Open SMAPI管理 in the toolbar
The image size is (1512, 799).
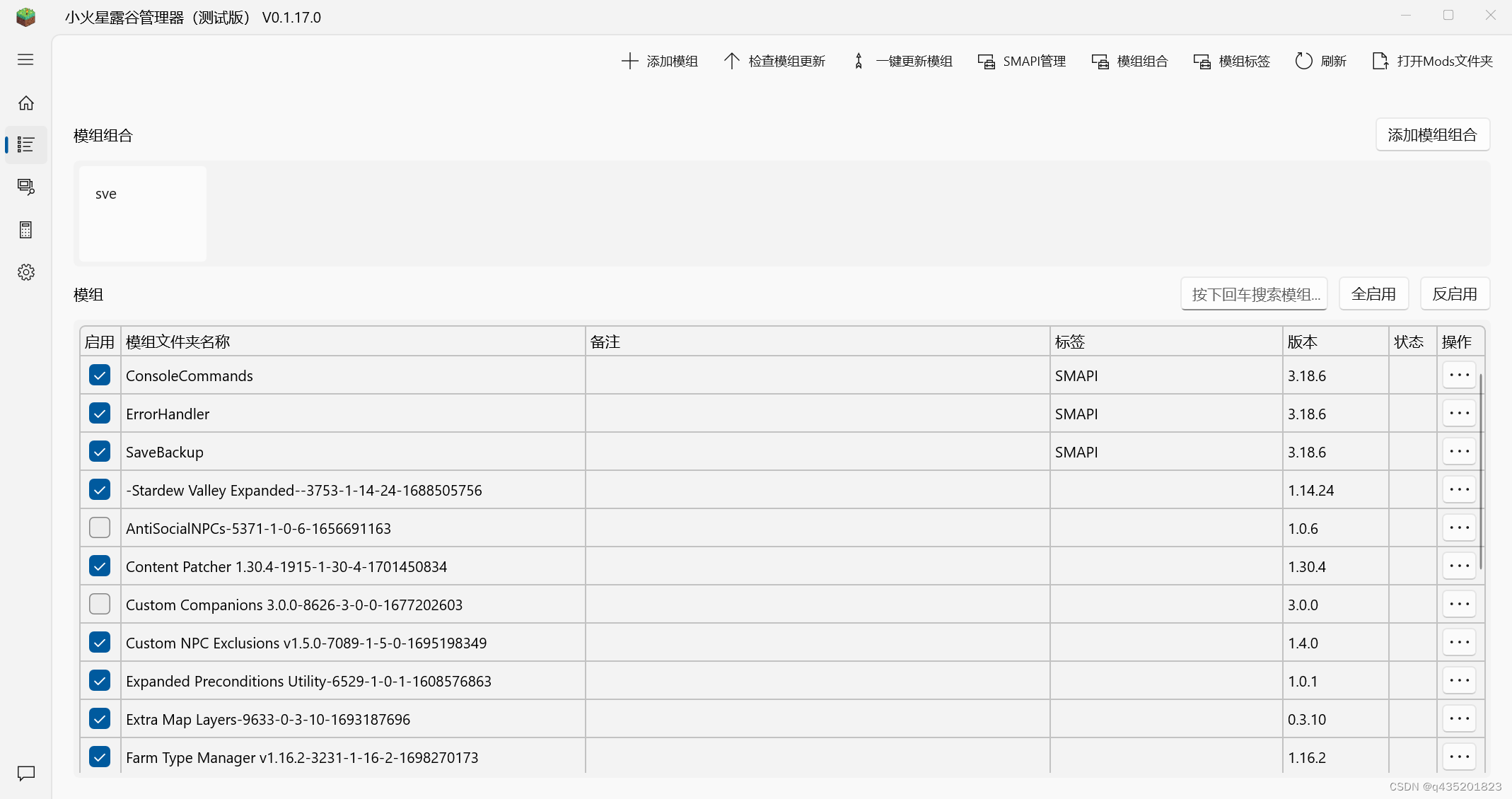pos(1022,62)
